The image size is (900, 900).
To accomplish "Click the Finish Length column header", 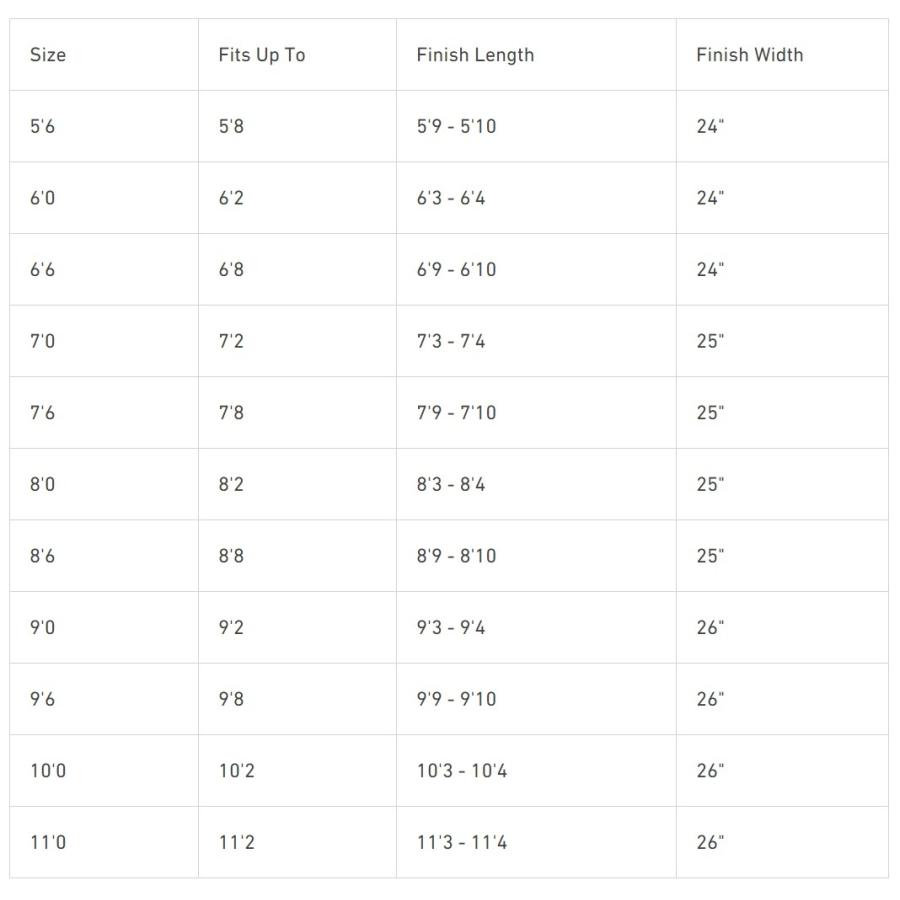I will click(475, 55).
